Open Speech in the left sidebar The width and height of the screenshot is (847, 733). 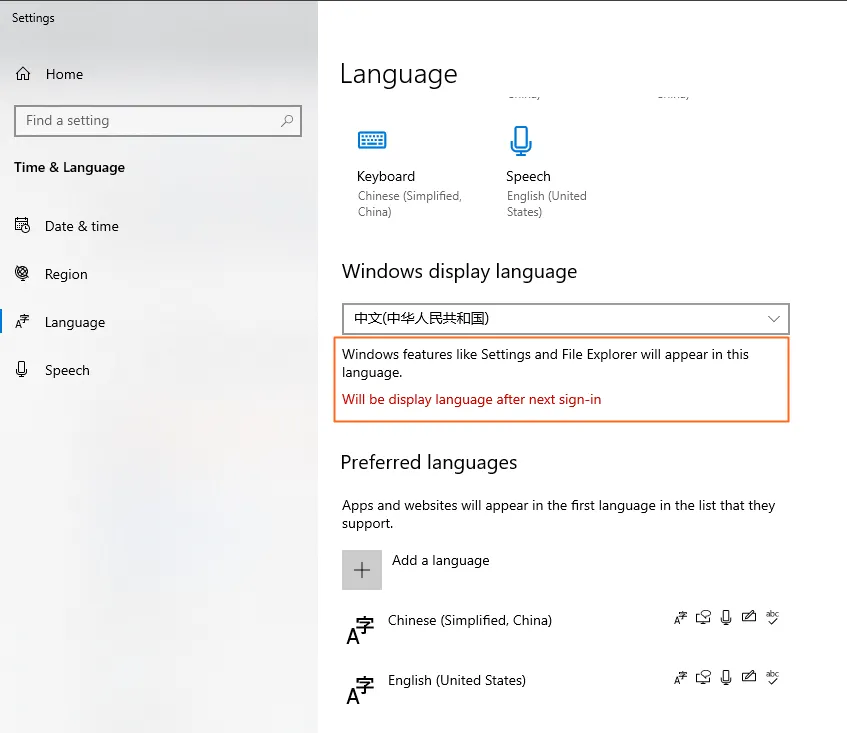pyautogui.click(x=67, y=370)
